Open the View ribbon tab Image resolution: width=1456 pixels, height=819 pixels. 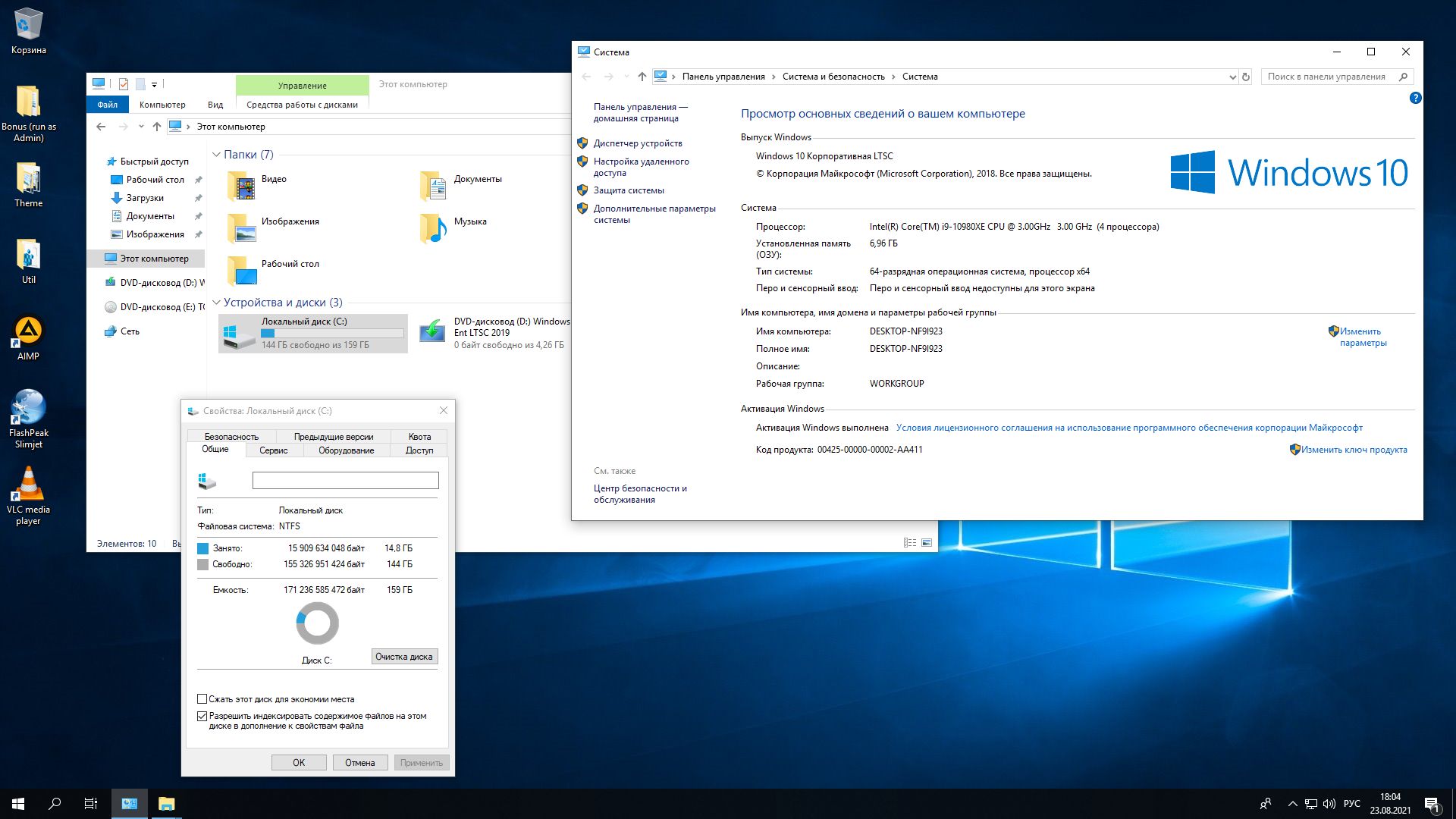pos(215,105)
